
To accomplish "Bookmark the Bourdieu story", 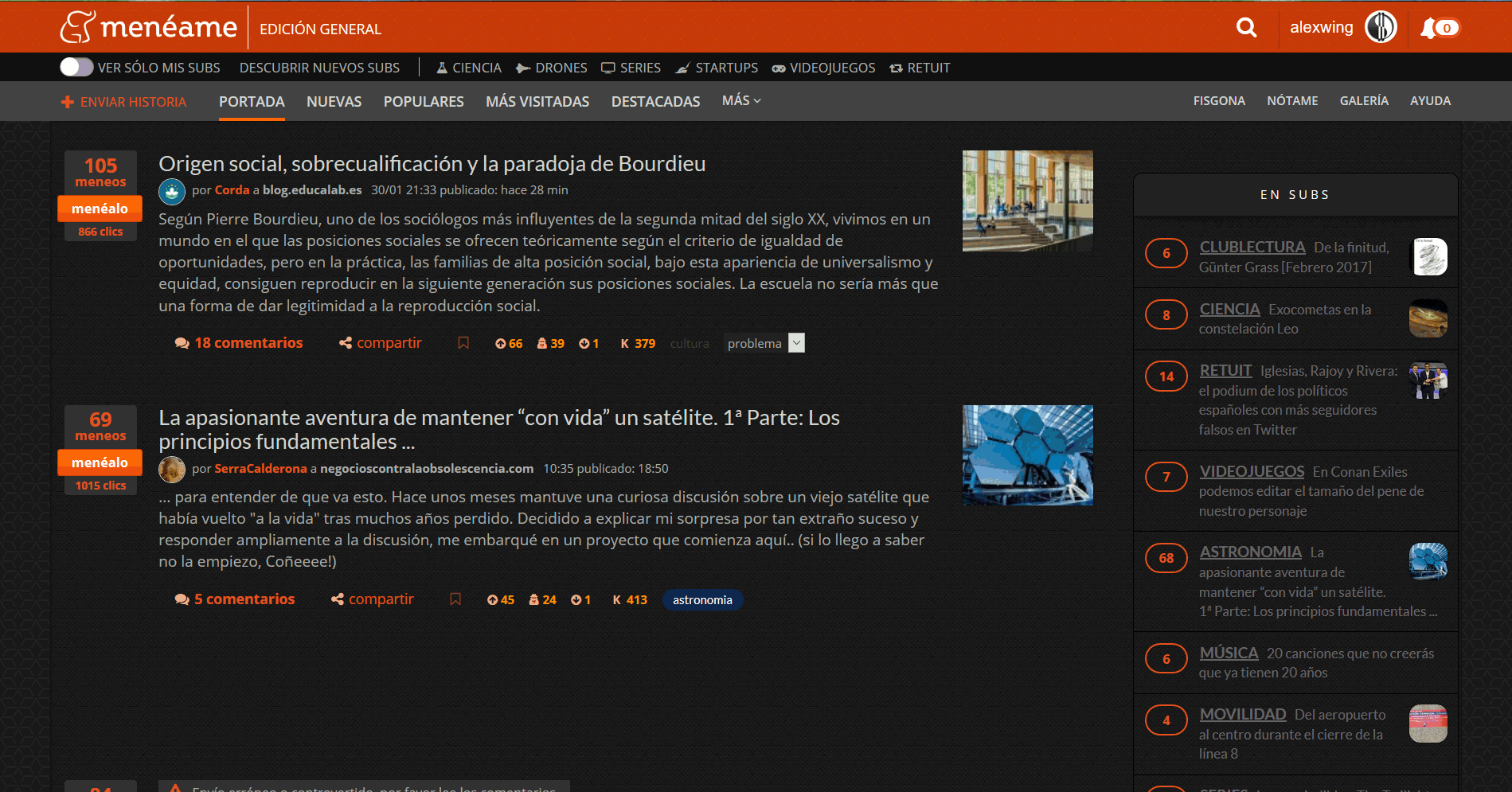I will coord(463,343).
